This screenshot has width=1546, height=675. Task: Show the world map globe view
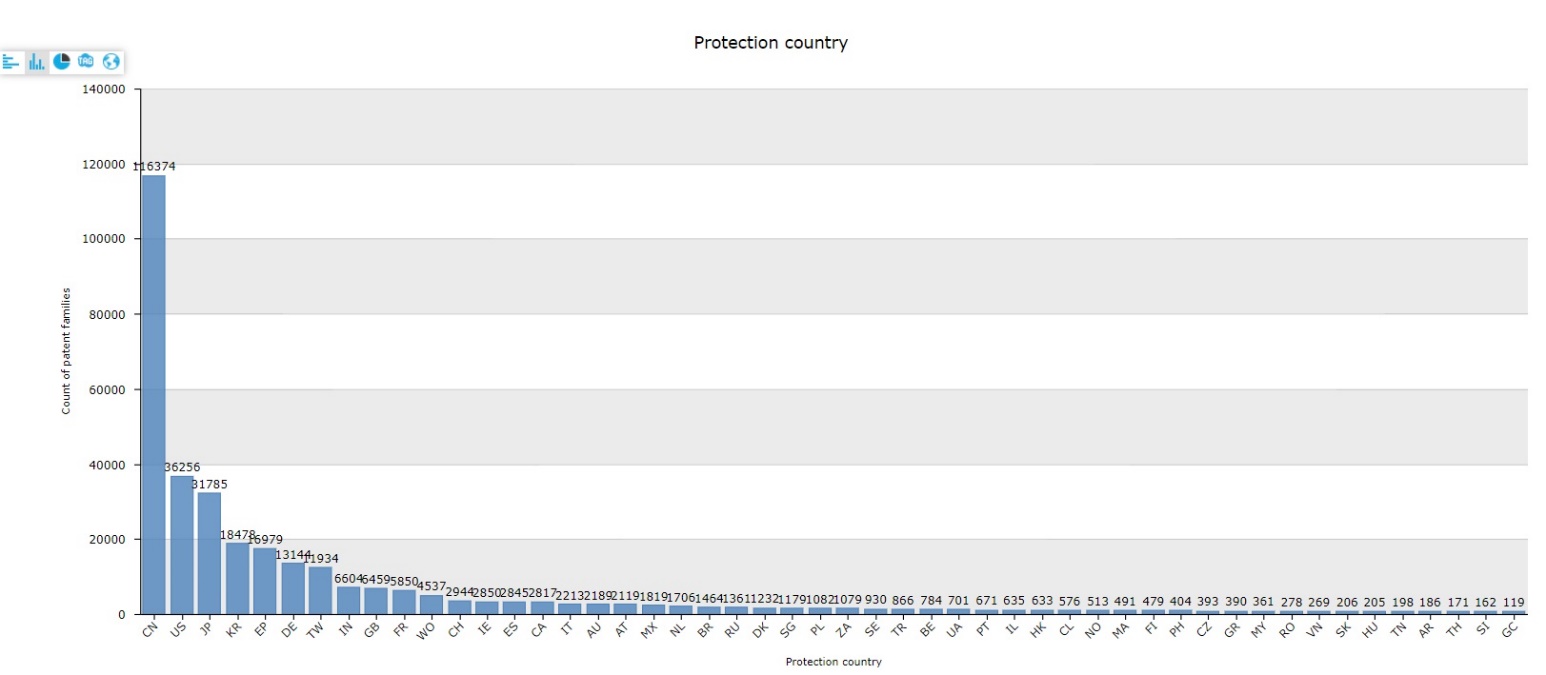pyautogui.click(x=111, y=62)
